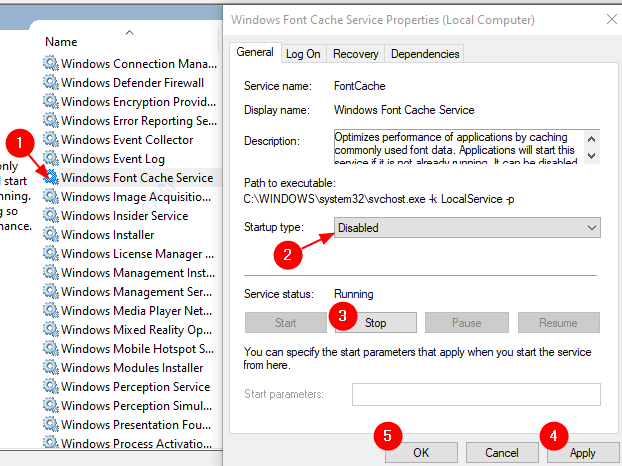Click the Running service status text

(353, 294)
